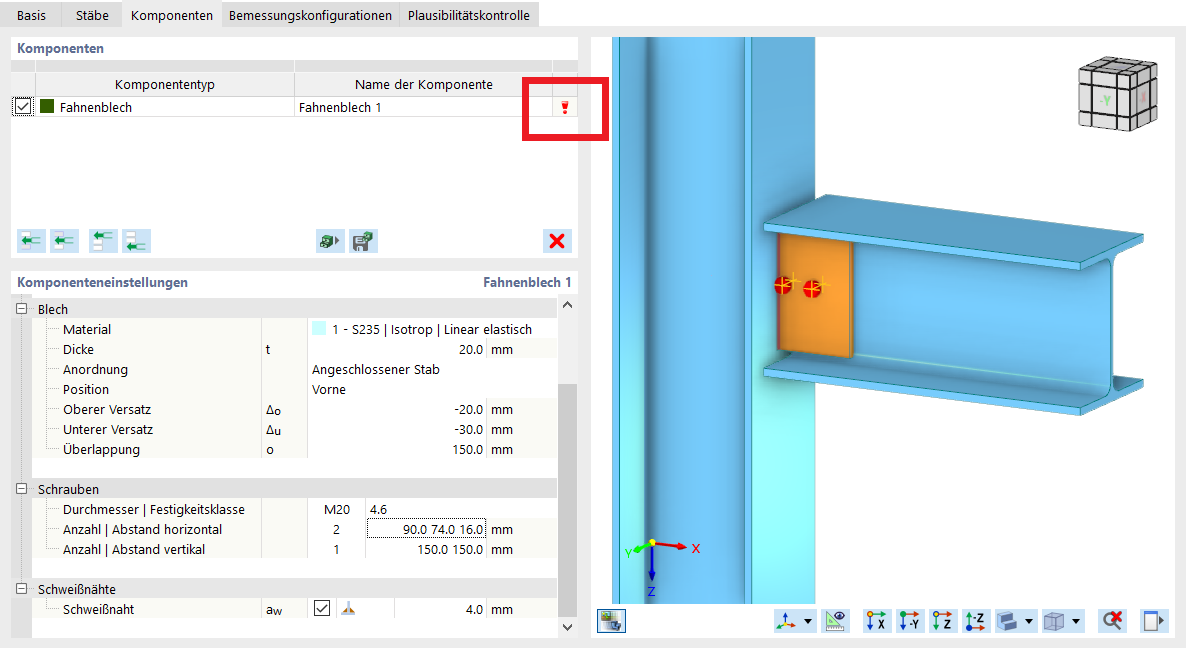1186x648 pixels.
Task: Click the cancel zoom magnifier icon
Action: (x=1112, y=621)
